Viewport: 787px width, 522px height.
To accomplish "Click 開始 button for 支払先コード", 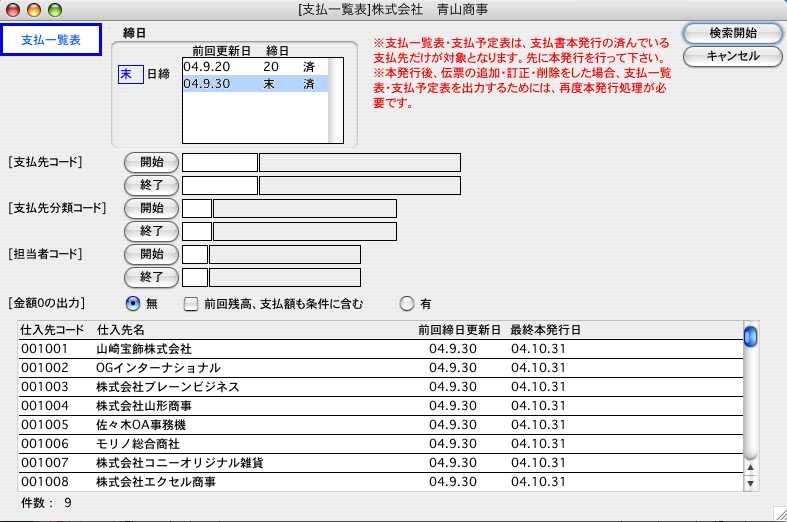I will pos(151,162).
